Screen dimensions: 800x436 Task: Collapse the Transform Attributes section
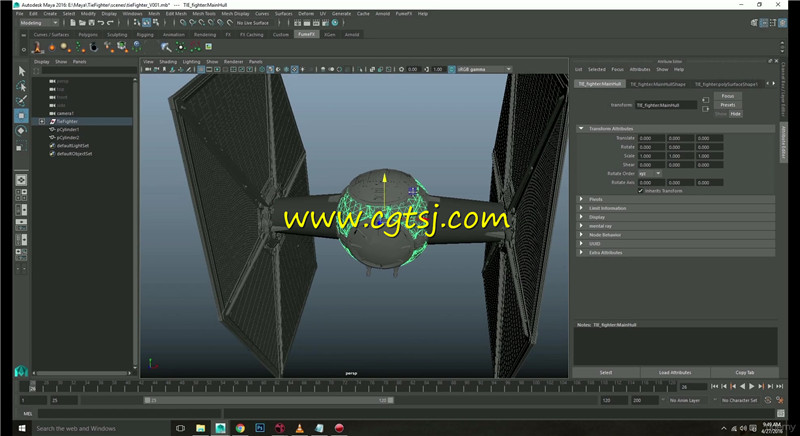[x=581, y=129]
